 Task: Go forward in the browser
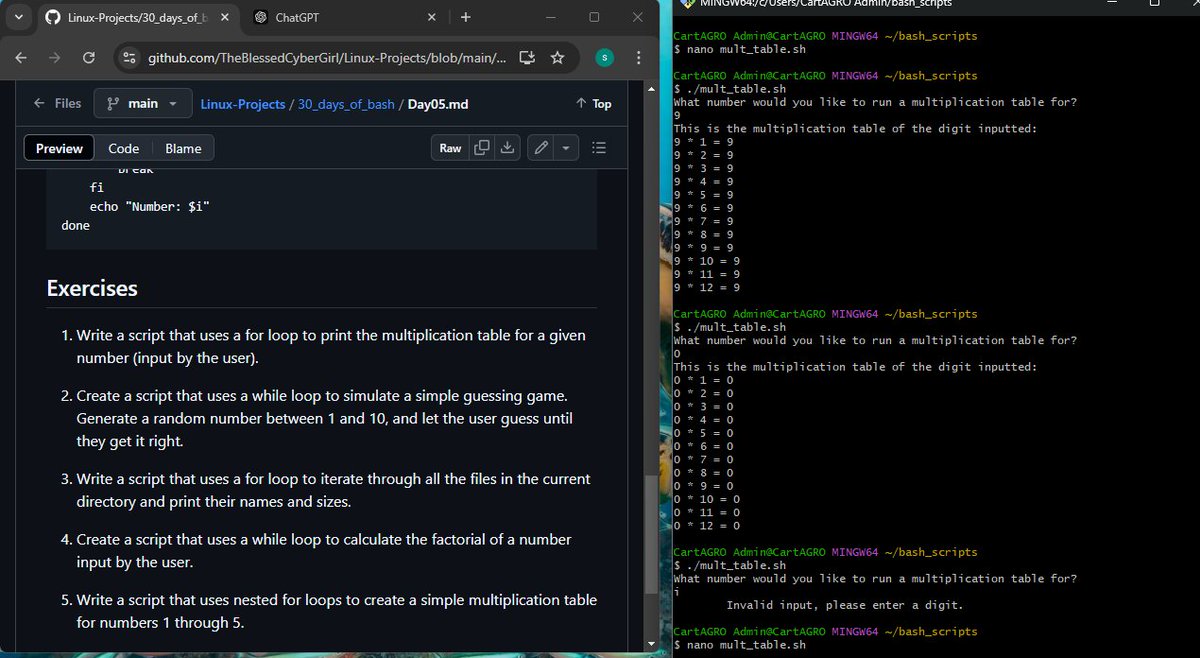54,58
